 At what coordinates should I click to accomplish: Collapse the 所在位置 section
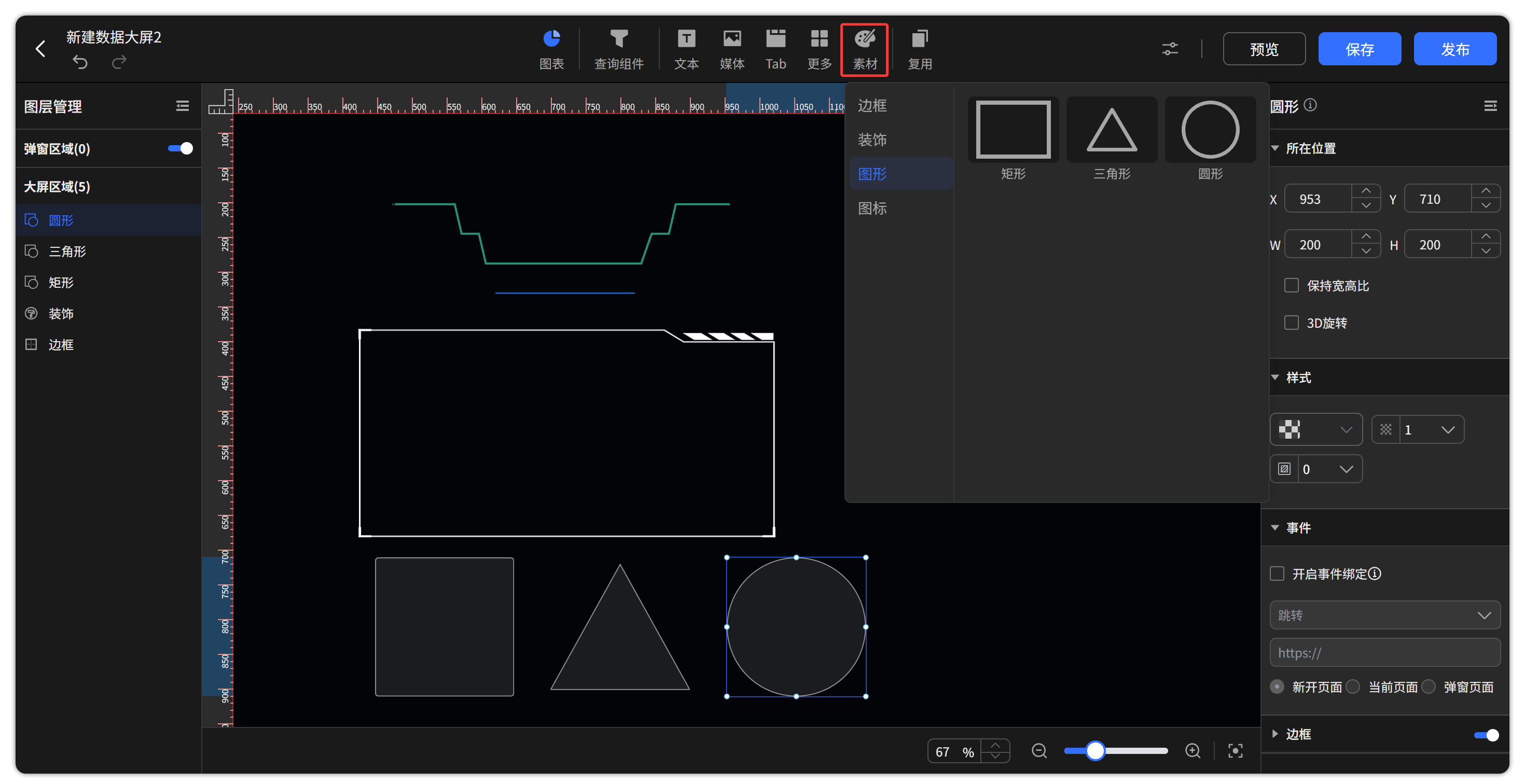click(x=1274, y=148)
